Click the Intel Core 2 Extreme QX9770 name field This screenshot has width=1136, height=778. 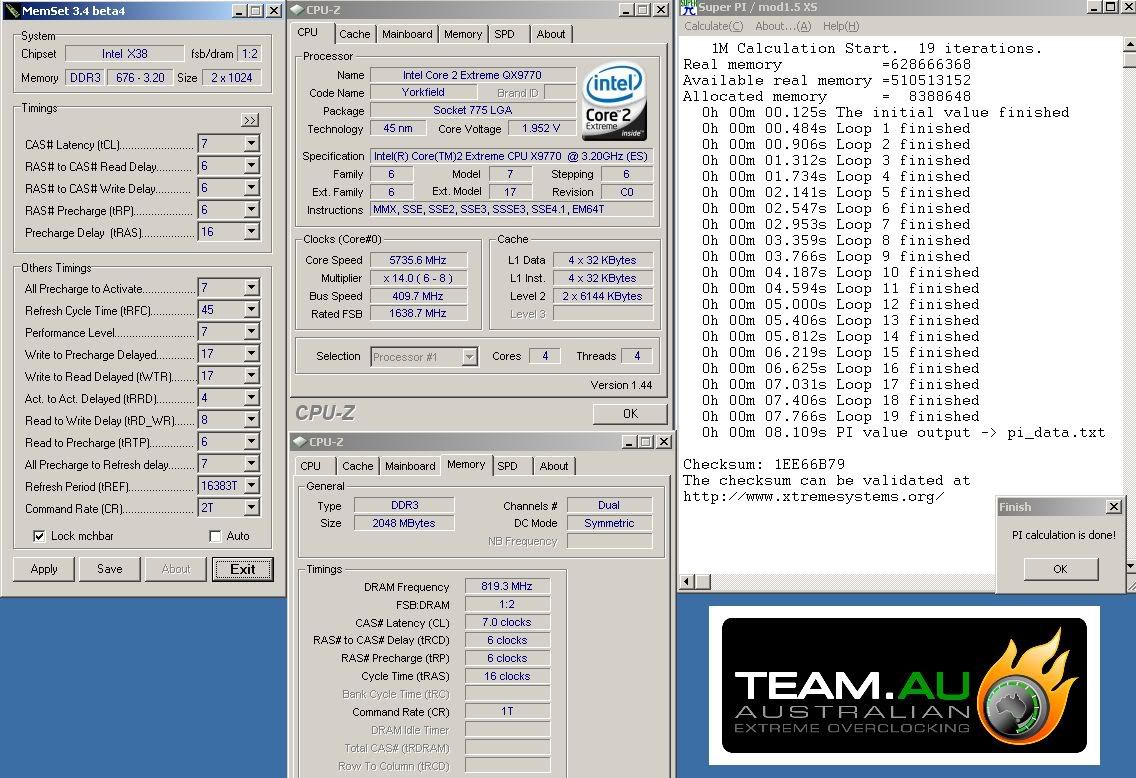click(x=472, y=75)
